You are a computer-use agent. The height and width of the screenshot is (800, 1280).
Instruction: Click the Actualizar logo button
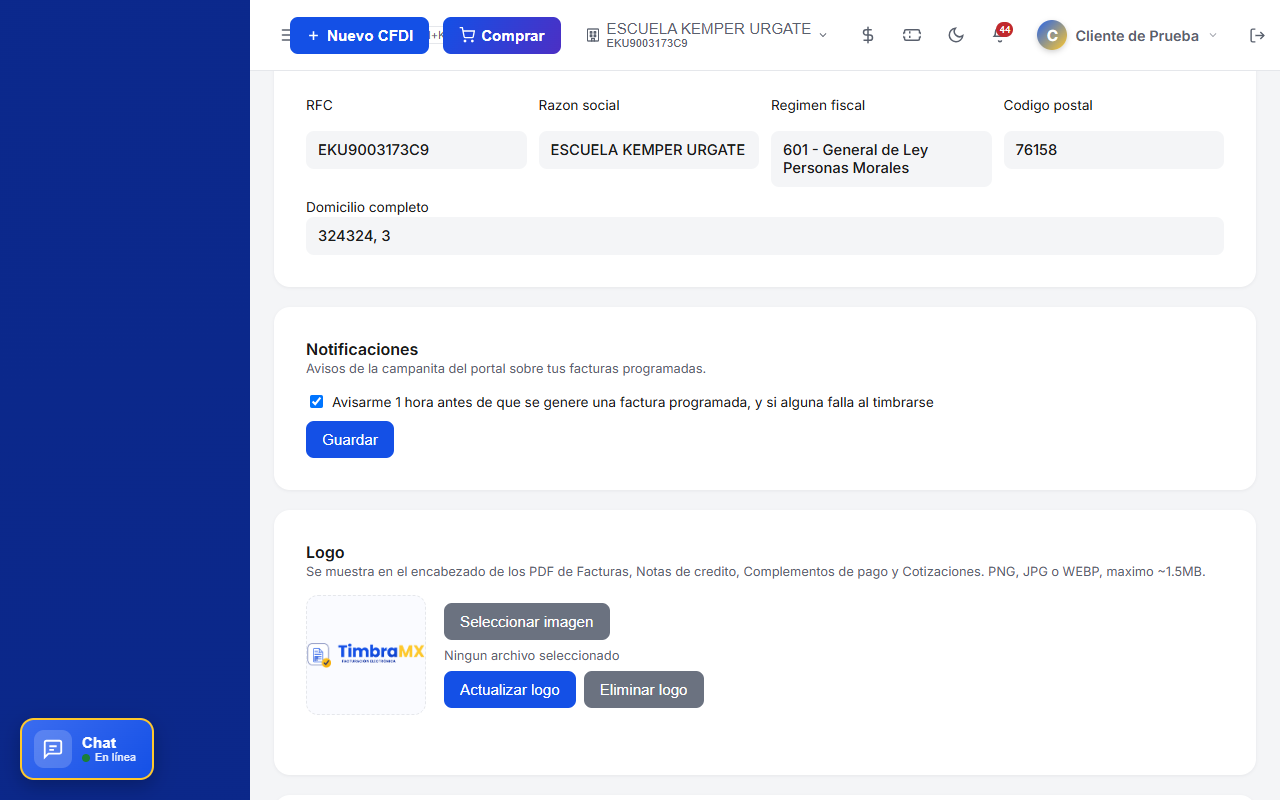click(x=510, y=690)
